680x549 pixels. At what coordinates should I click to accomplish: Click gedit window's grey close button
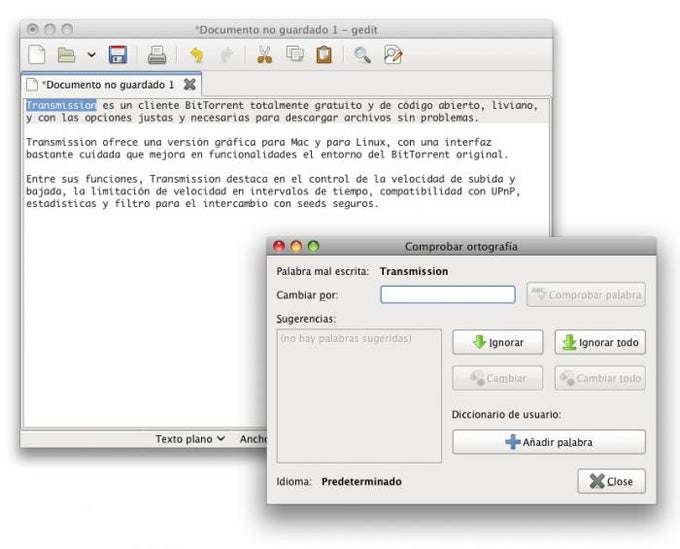pyautogui.click(x=33, y=29)
